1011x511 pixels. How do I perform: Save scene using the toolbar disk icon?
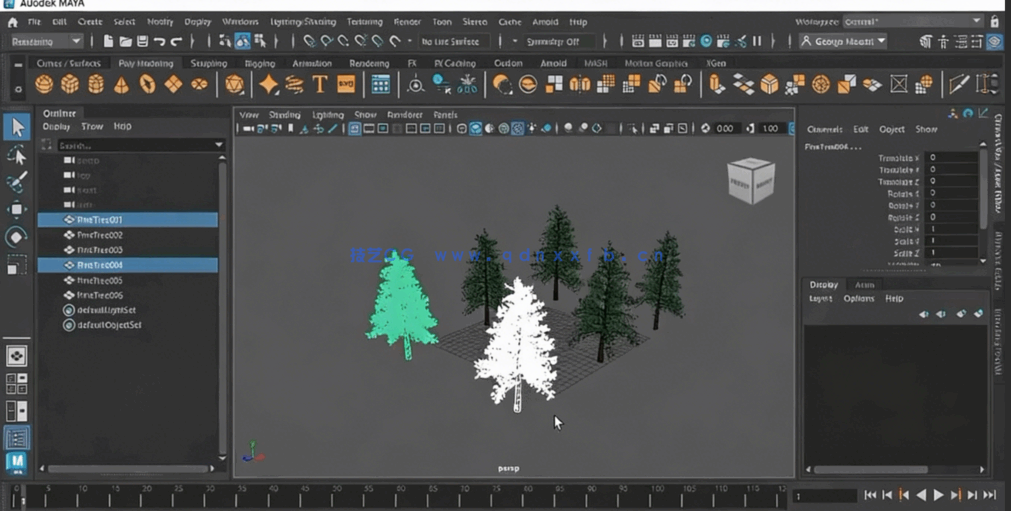point(142,41)
